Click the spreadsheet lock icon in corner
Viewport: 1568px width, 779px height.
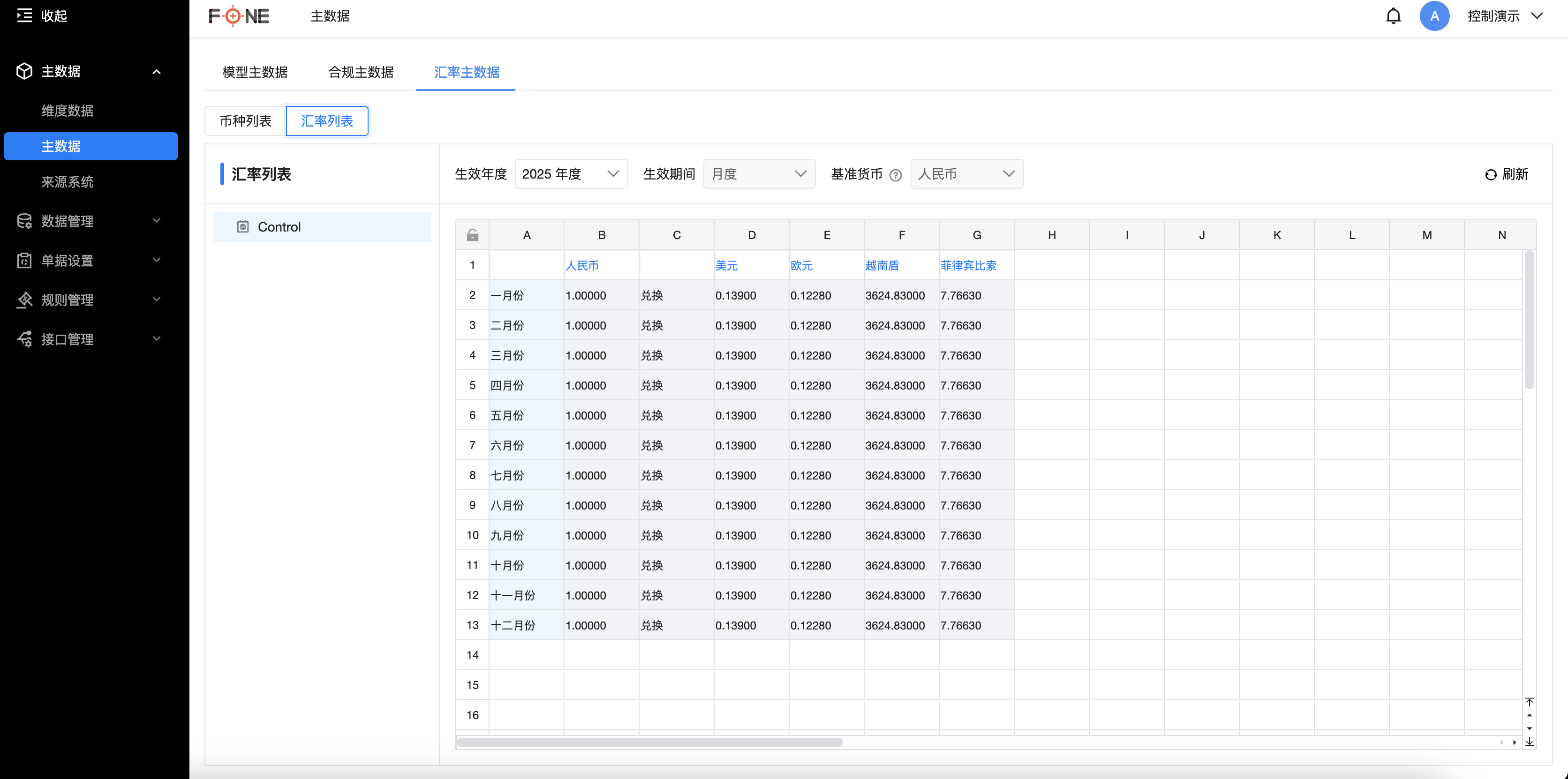point(472,235)
